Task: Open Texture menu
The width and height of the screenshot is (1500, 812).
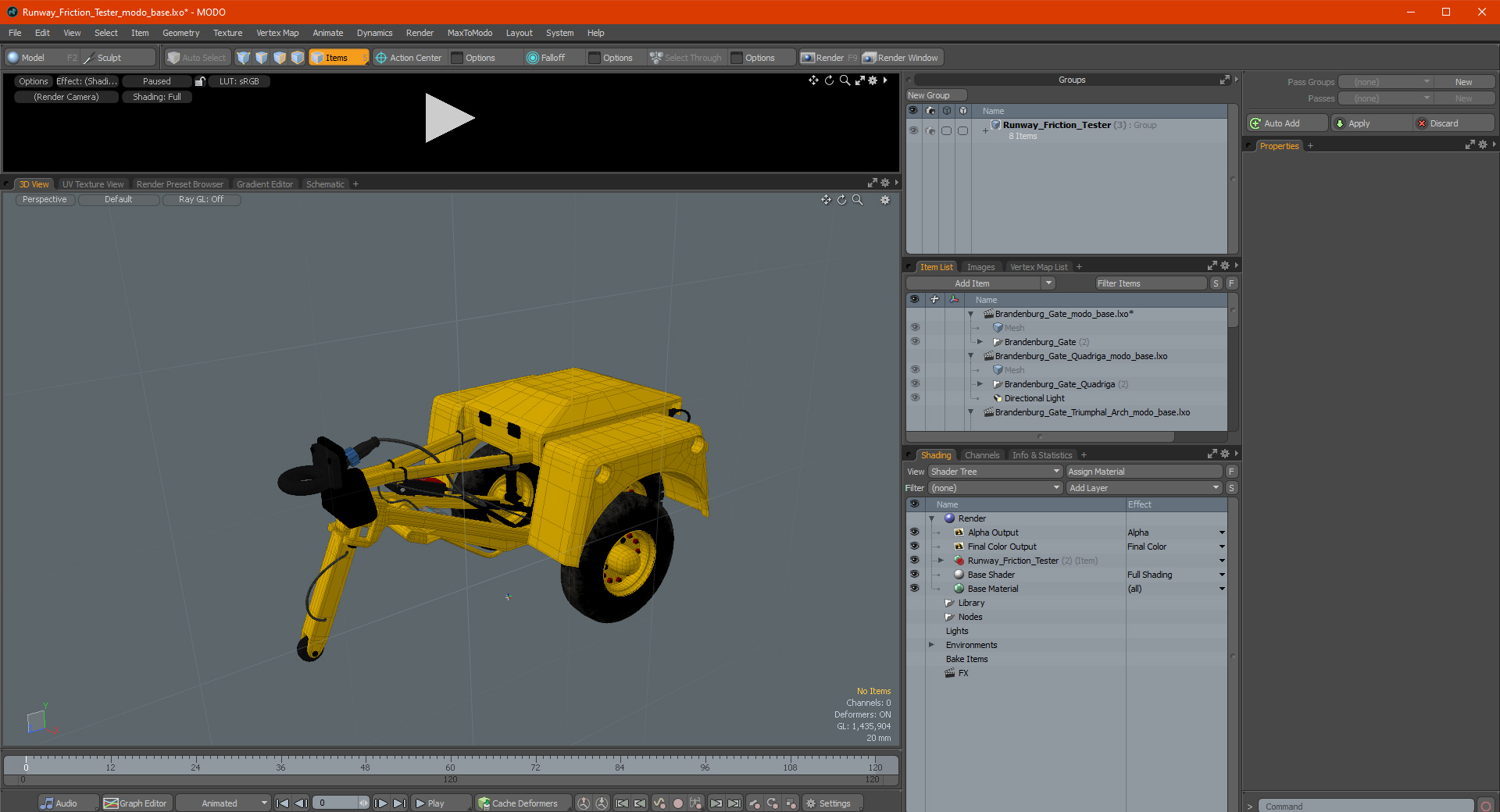Action: click(227, 33)
